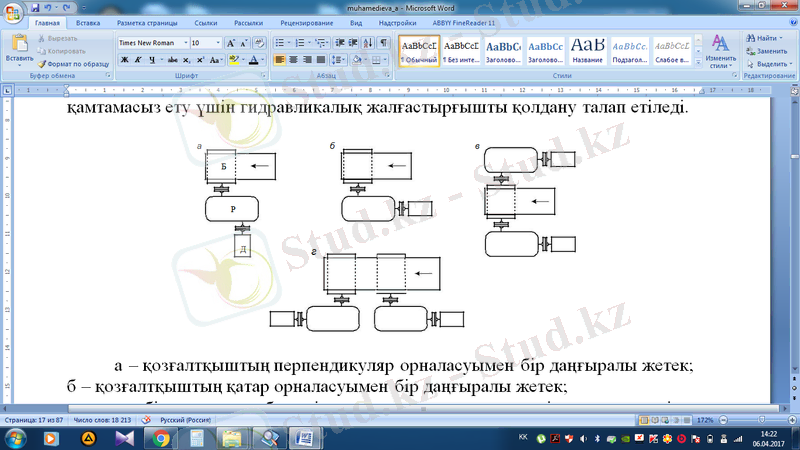Viewport: 800px width, 450px height.
Task: Change language Русский (Россия) in status bar
Action: click(185, 420)
